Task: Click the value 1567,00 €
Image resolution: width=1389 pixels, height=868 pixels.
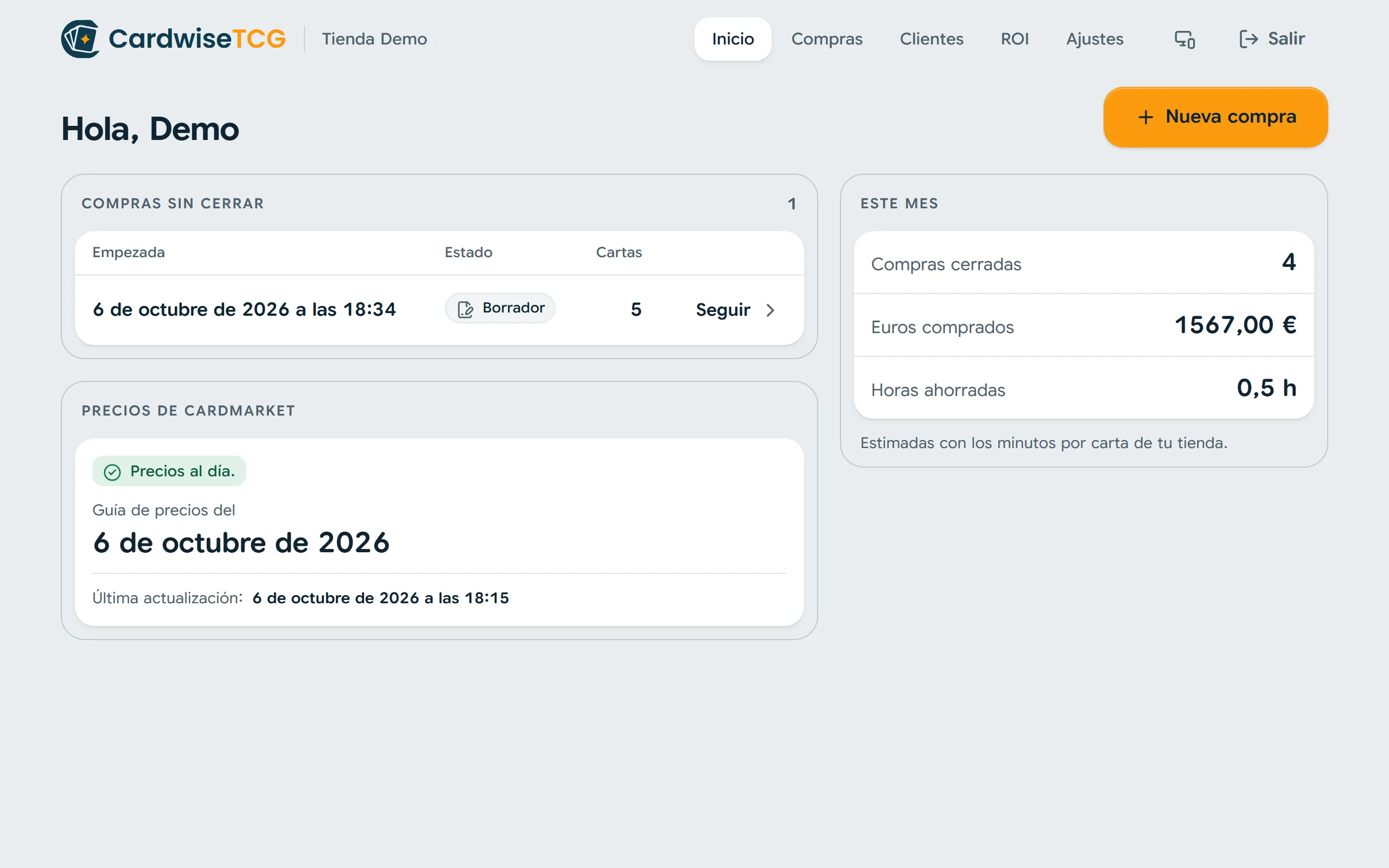Action: [1235, 325]
